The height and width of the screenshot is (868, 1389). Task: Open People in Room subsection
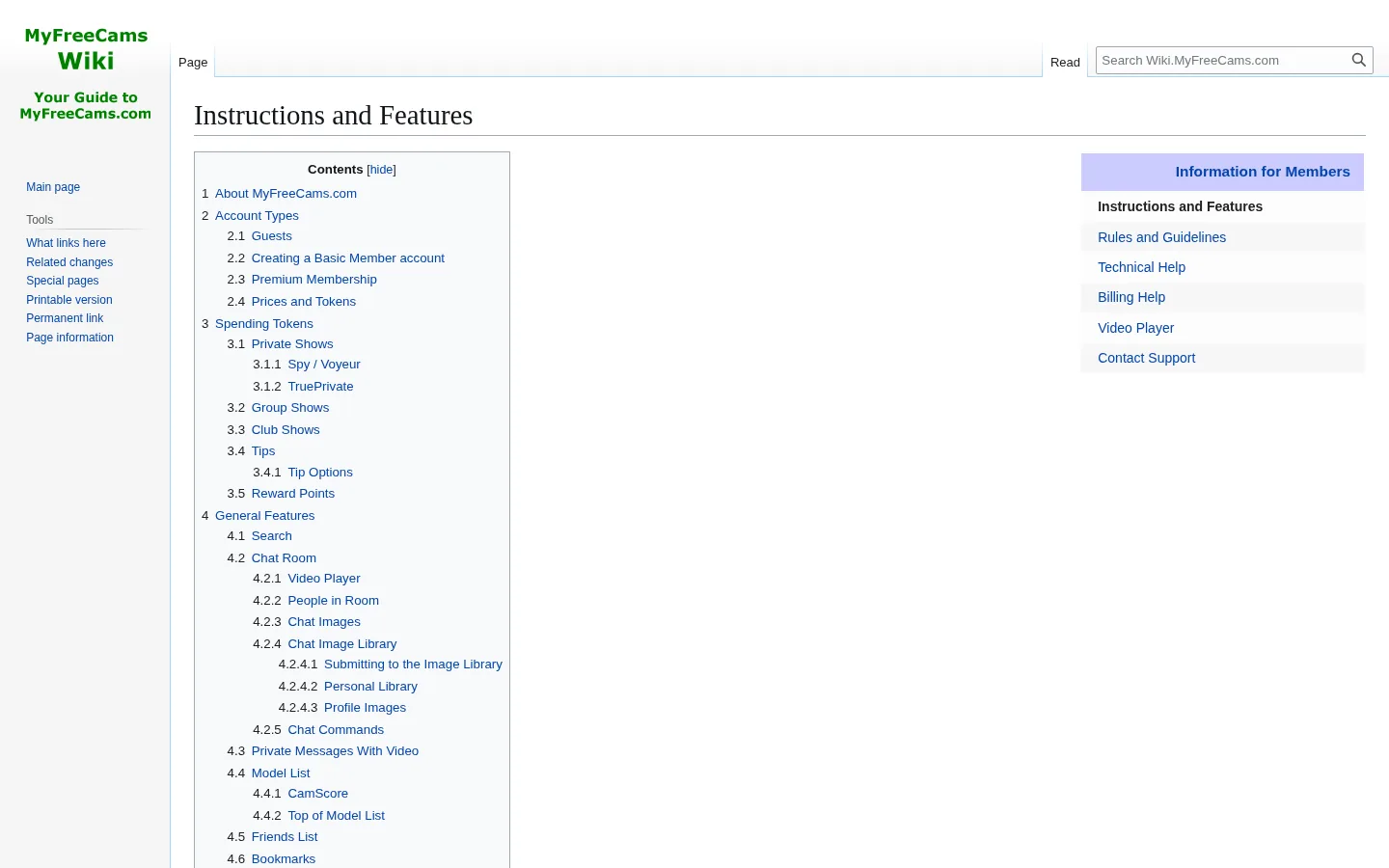pyautogui.click(x=334, y=601)
